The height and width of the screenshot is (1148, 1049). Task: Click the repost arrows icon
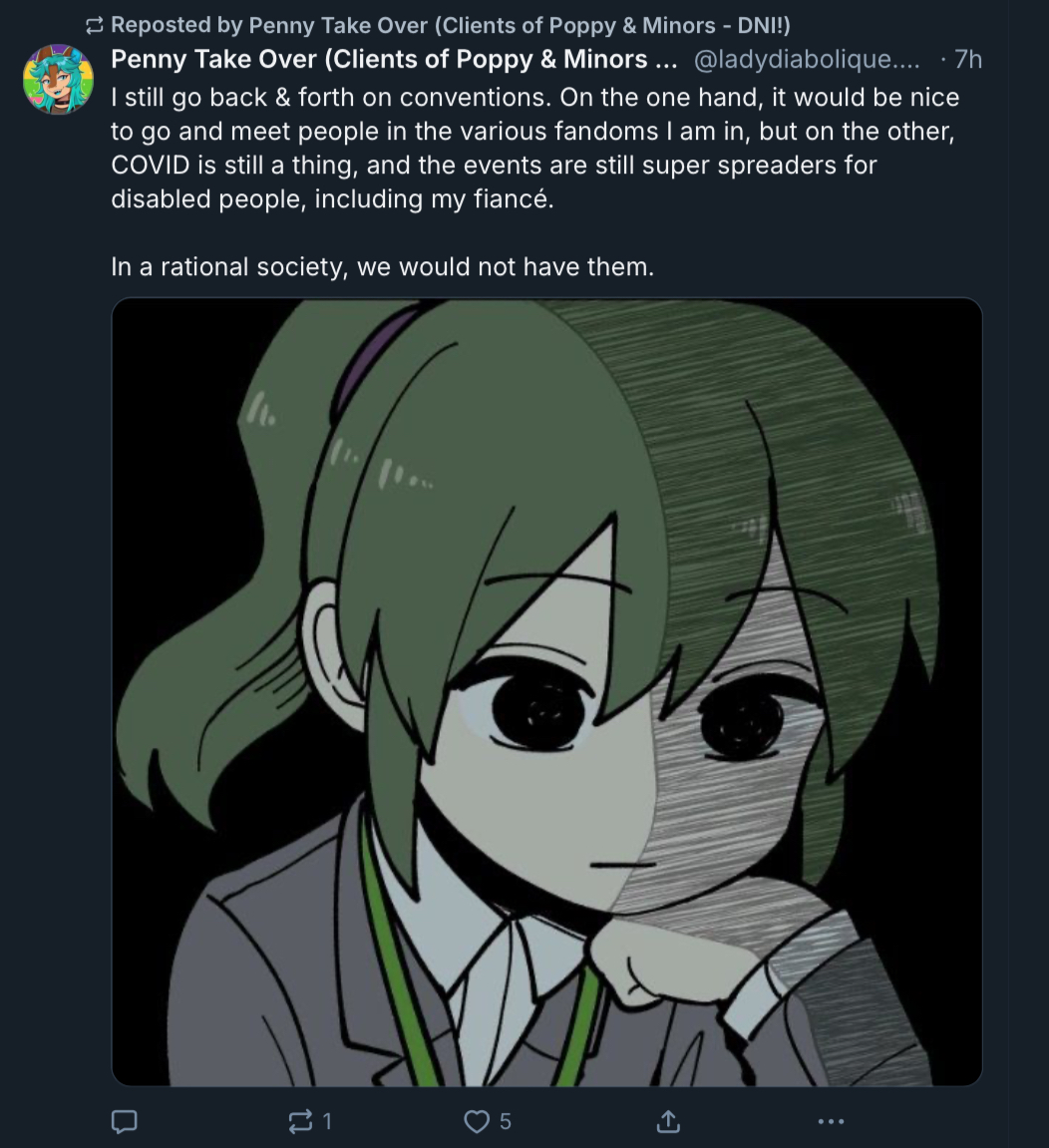point(300,1121)
